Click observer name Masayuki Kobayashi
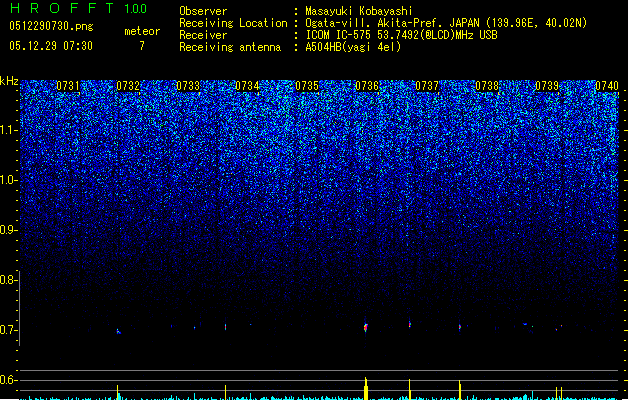 (359, 11)
